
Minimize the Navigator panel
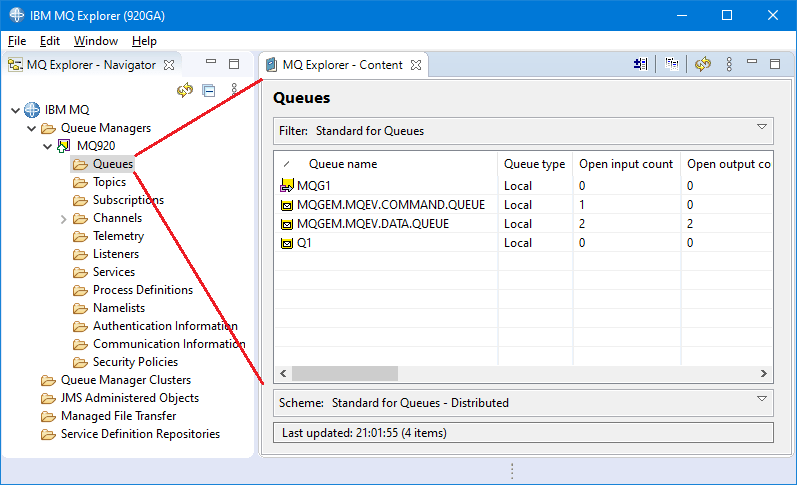pyautogui.click(x=211, y=62)
